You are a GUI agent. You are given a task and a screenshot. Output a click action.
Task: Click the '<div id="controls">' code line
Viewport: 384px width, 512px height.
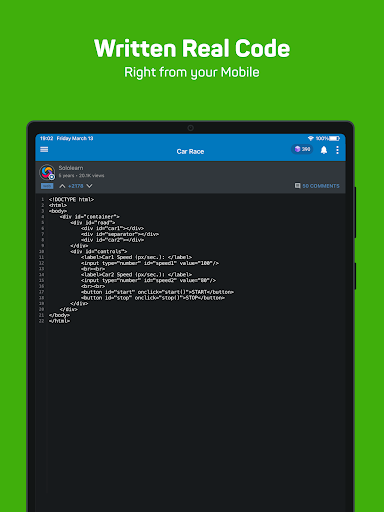(99, 251)
